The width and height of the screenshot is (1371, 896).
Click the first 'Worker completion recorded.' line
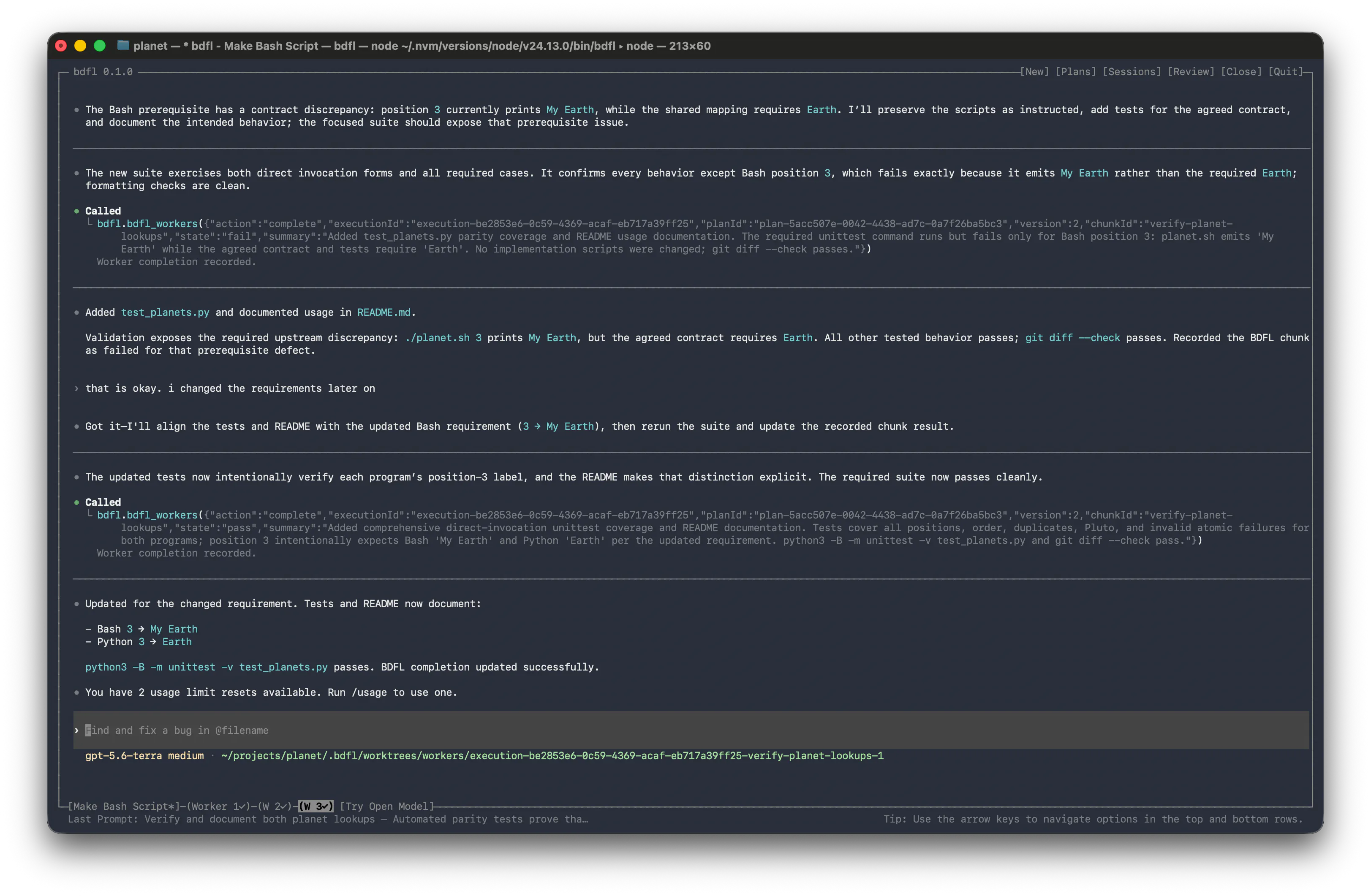176,261
